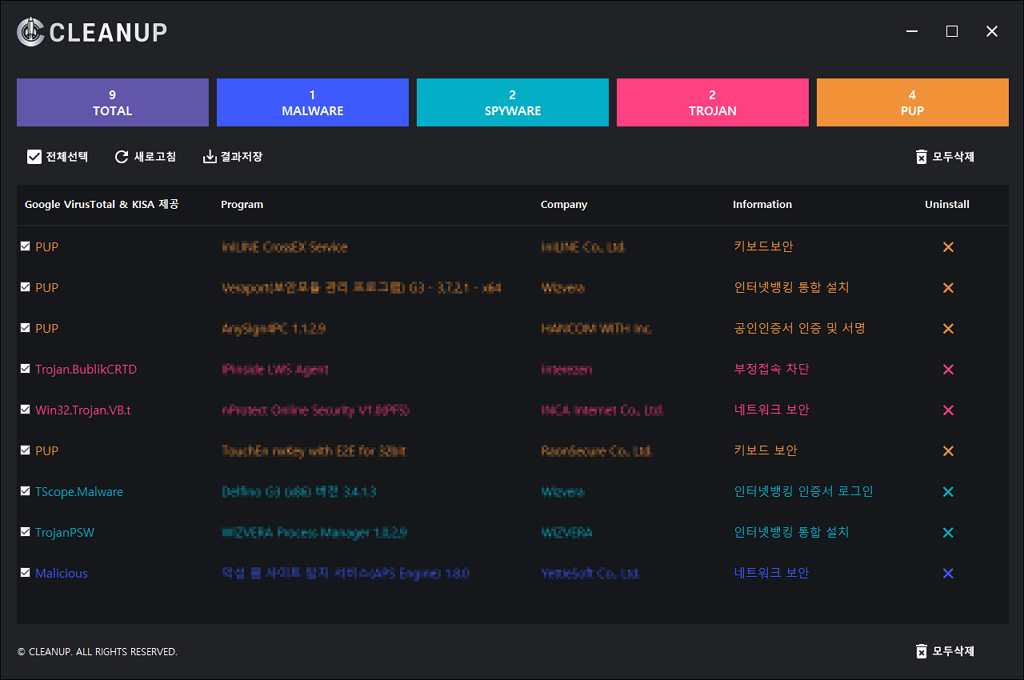Click the uninstall X for TScope.Malware
Screen dimensions: 1024x680
click(948, 492)
